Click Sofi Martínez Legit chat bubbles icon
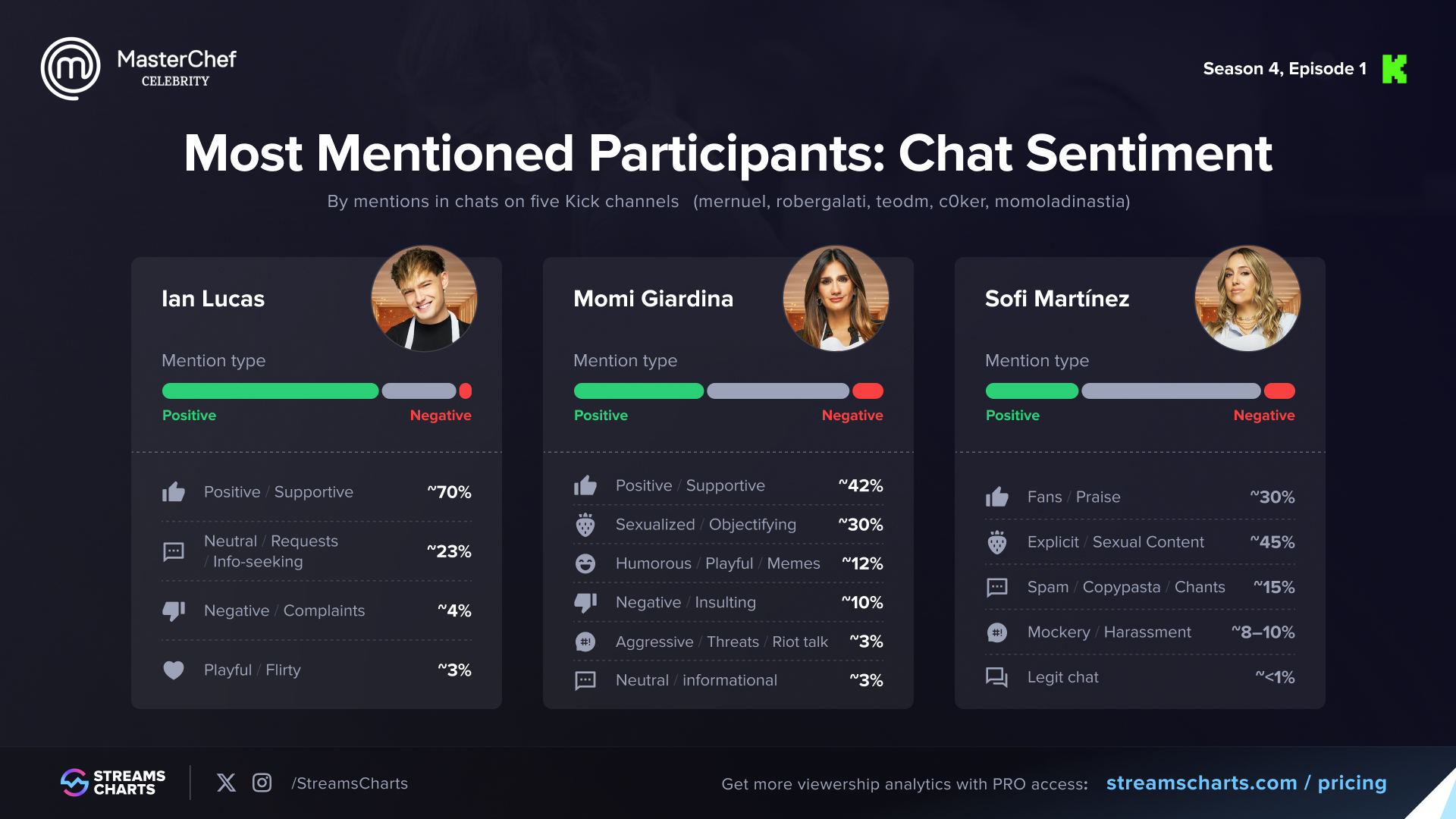 996,677
